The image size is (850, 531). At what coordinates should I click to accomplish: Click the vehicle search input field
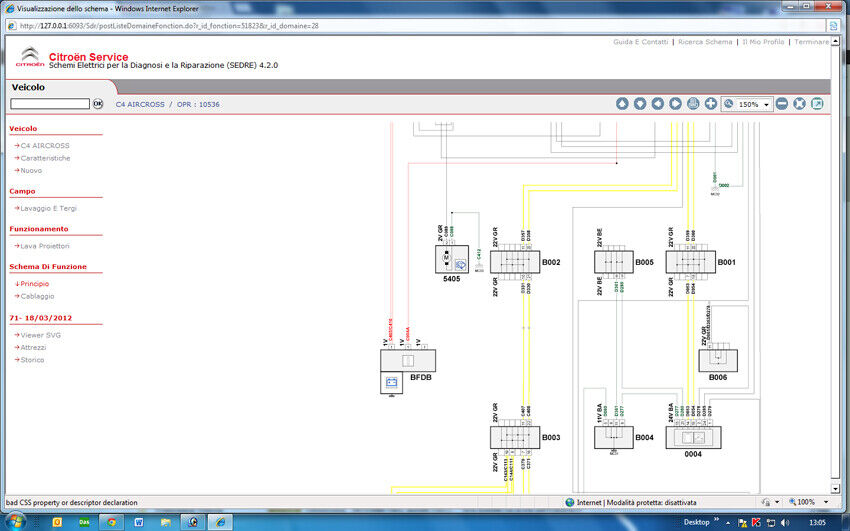pyautogui.click(x=50, y=104)
